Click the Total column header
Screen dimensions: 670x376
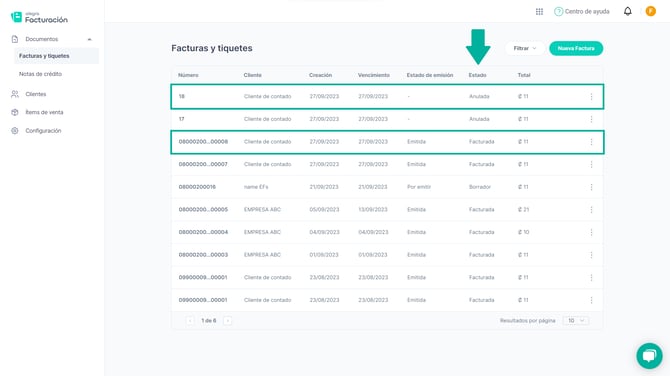tap(524, 75)
